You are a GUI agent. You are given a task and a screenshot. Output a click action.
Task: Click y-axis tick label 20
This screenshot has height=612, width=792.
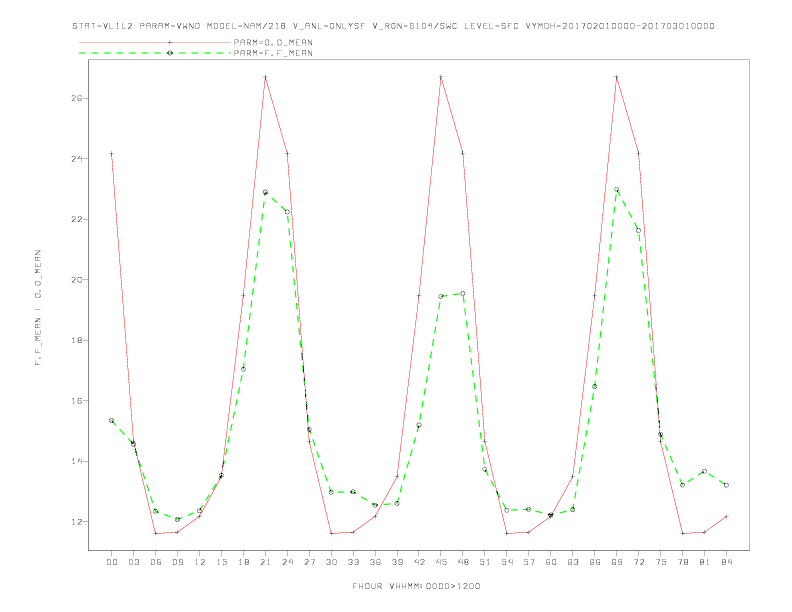77,280
